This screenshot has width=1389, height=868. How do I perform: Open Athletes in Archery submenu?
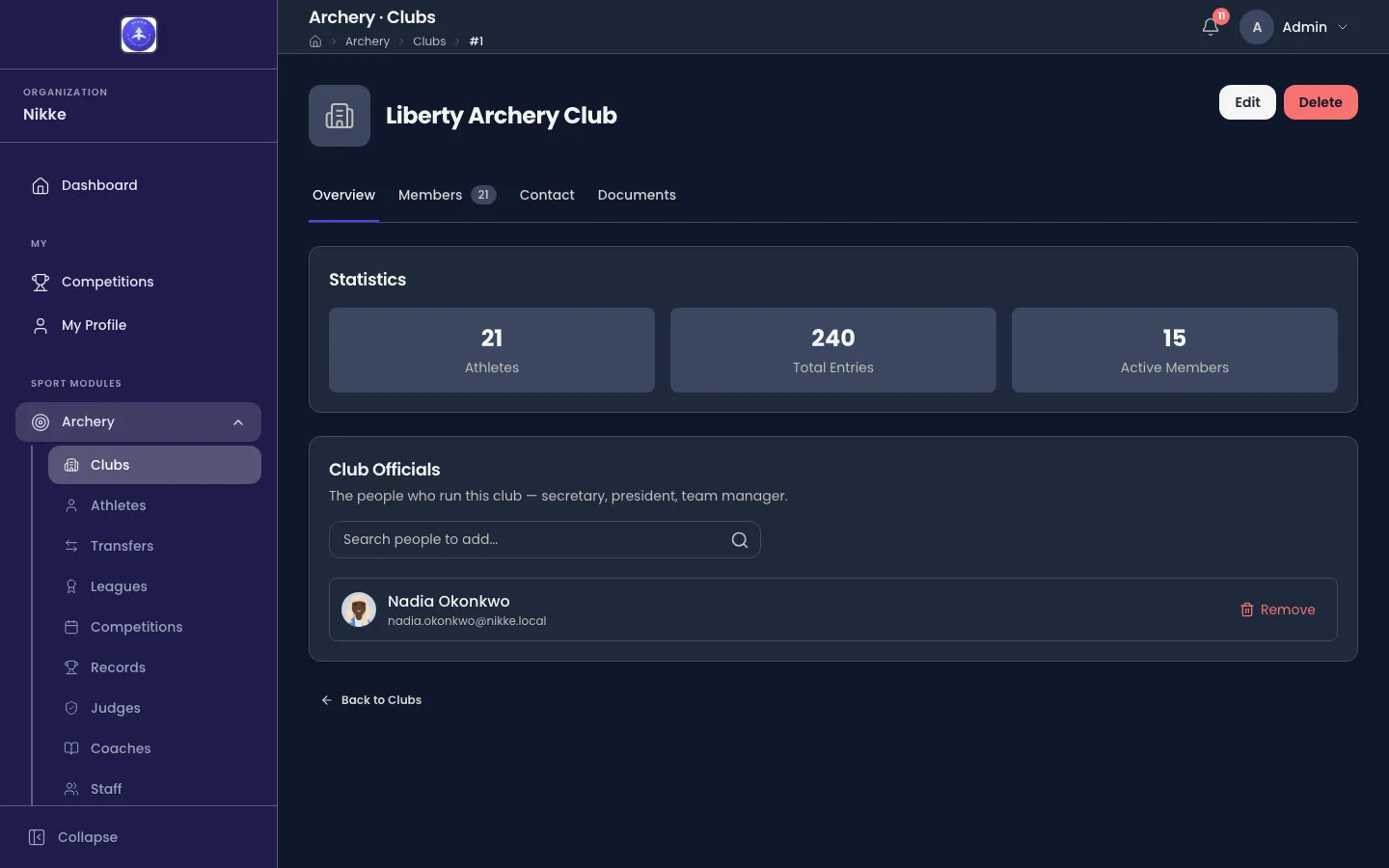(154, 505)
